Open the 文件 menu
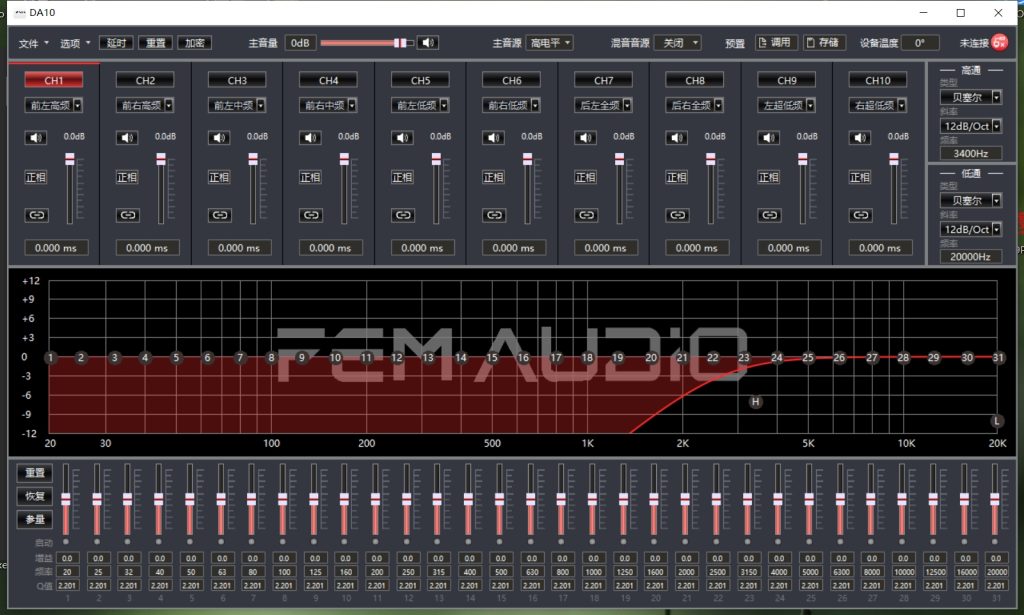 coord(33,43)
